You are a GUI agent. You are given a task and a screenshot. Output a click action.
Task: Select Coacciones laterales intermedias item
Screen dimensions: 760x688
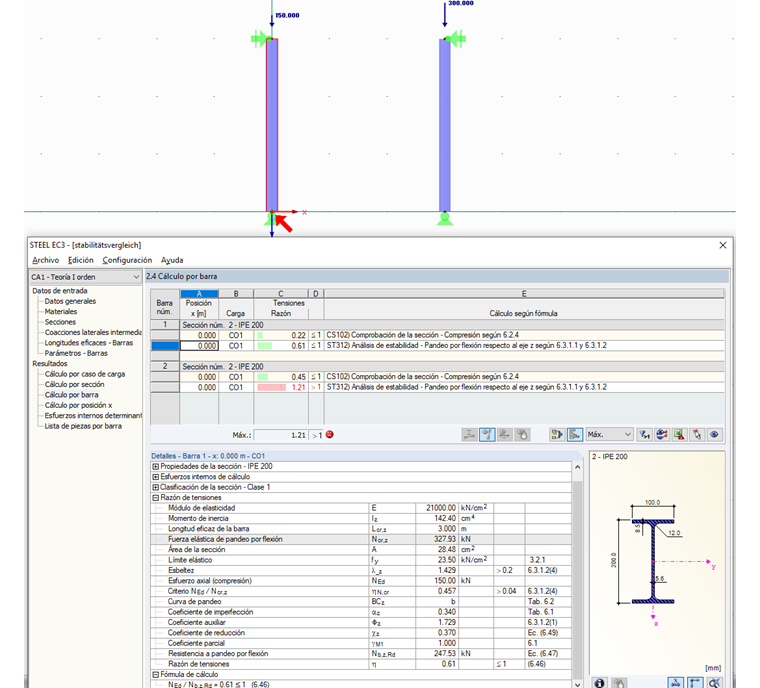click(93, 333)
